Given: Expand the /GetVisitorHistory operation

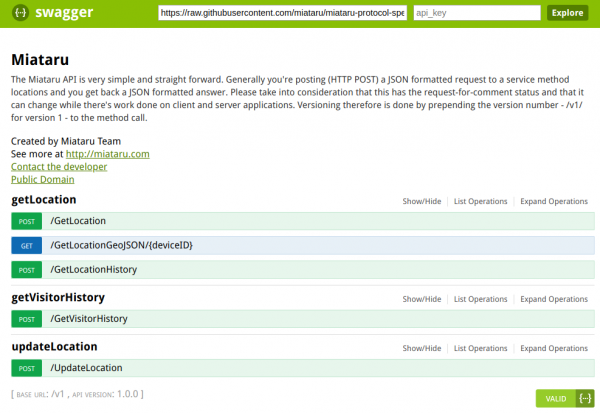Looking at the screenshot, I should pos(89,318).
